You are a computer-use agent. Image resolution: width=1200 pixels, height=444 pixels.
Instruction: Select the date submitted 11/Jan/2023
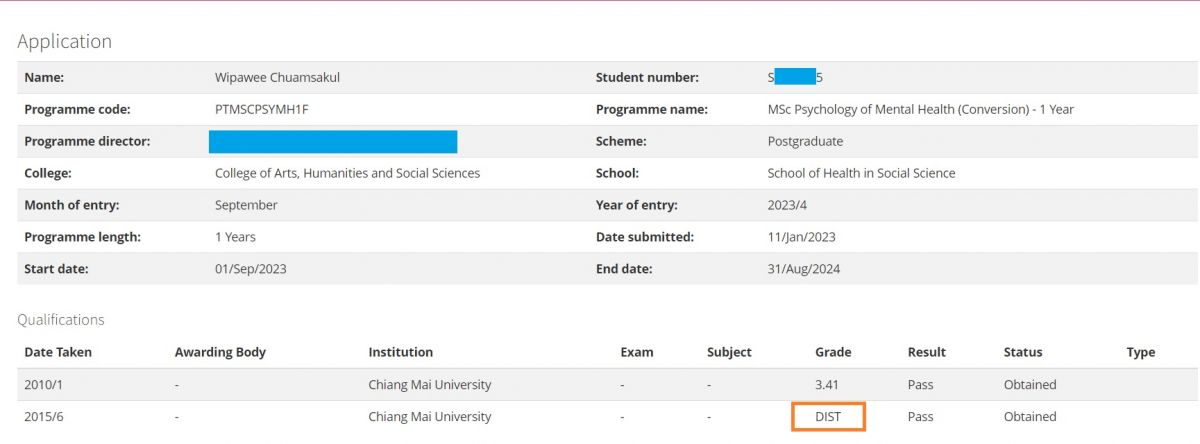coord(801,237)
